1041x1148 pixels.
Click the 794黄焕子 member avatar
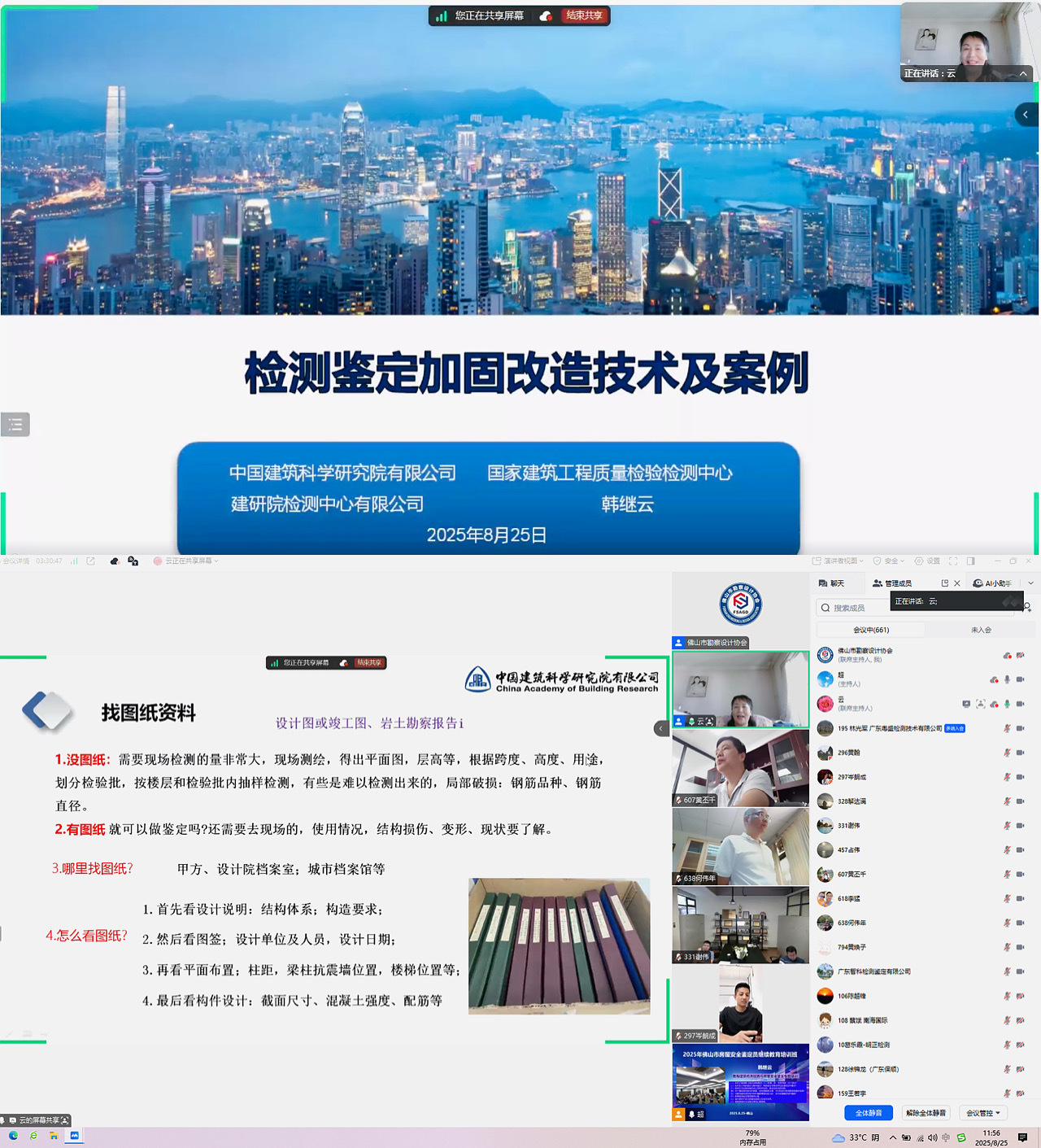click(825, 947)
